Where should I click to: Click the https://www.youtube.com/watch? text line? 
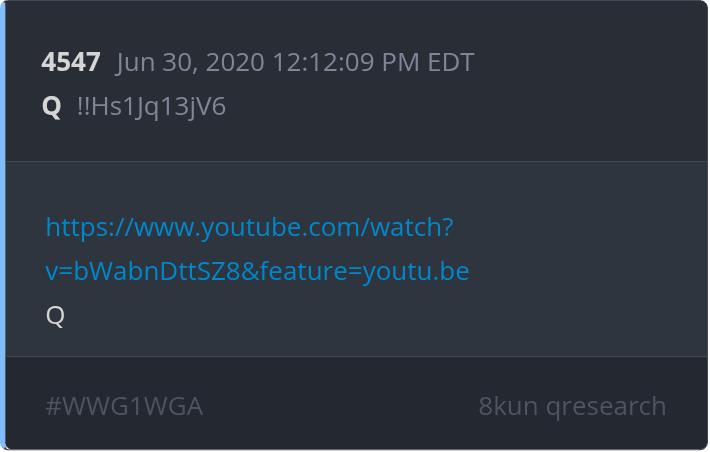(x=249, y=227)
